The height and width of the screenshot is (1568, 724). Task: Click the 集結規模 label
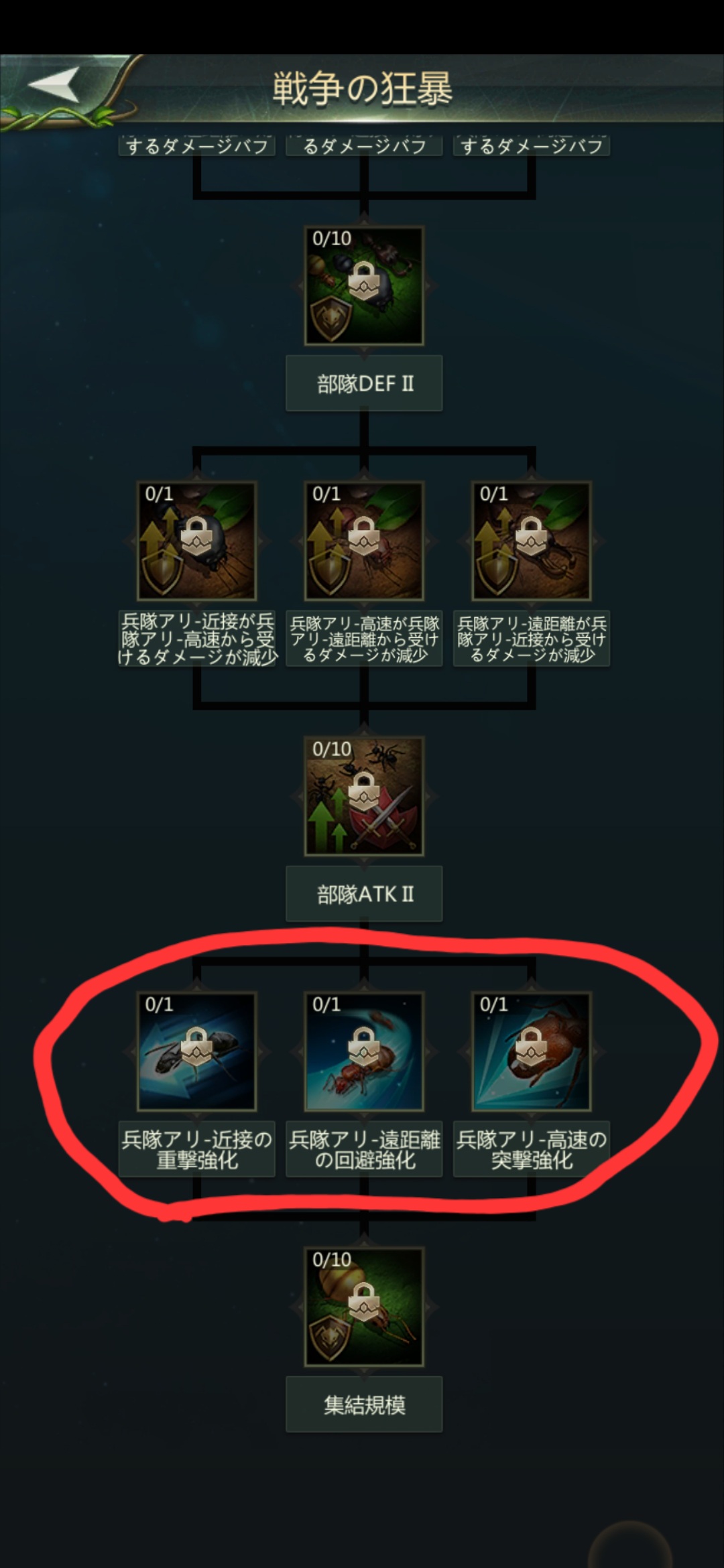[364, 1404]
